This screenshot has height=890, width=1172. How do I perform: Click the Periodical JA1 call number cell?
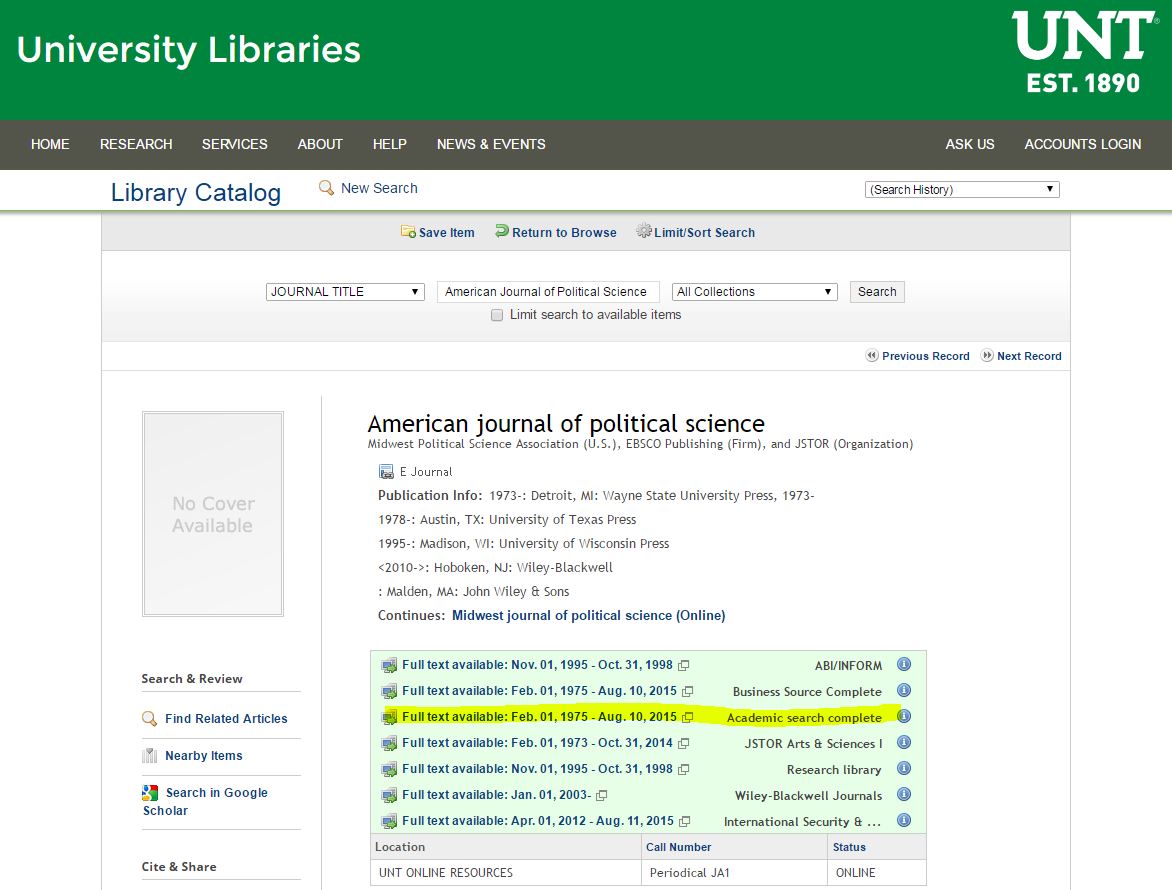(735, 873)
